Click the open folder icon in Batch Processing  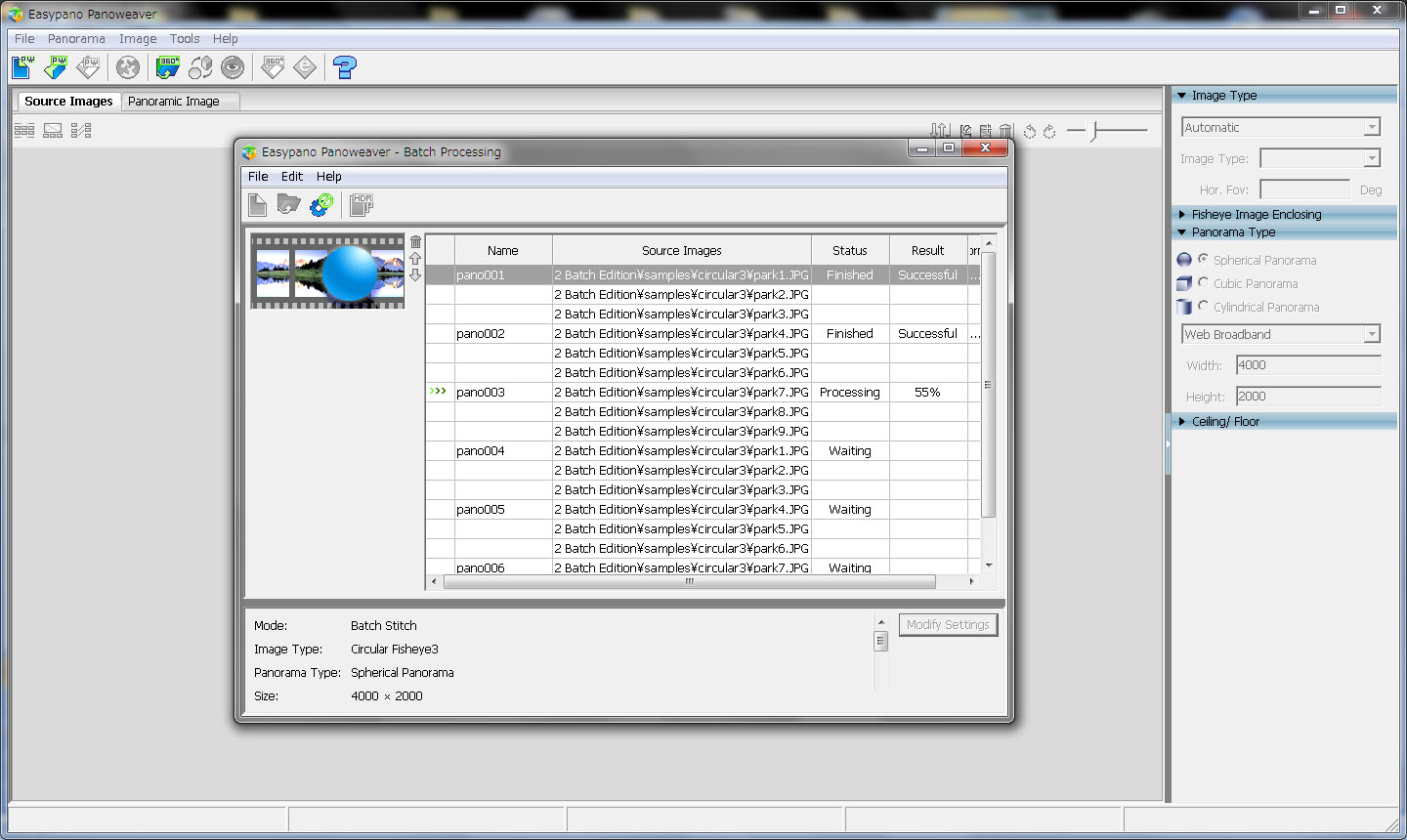[x=288, y=204]
